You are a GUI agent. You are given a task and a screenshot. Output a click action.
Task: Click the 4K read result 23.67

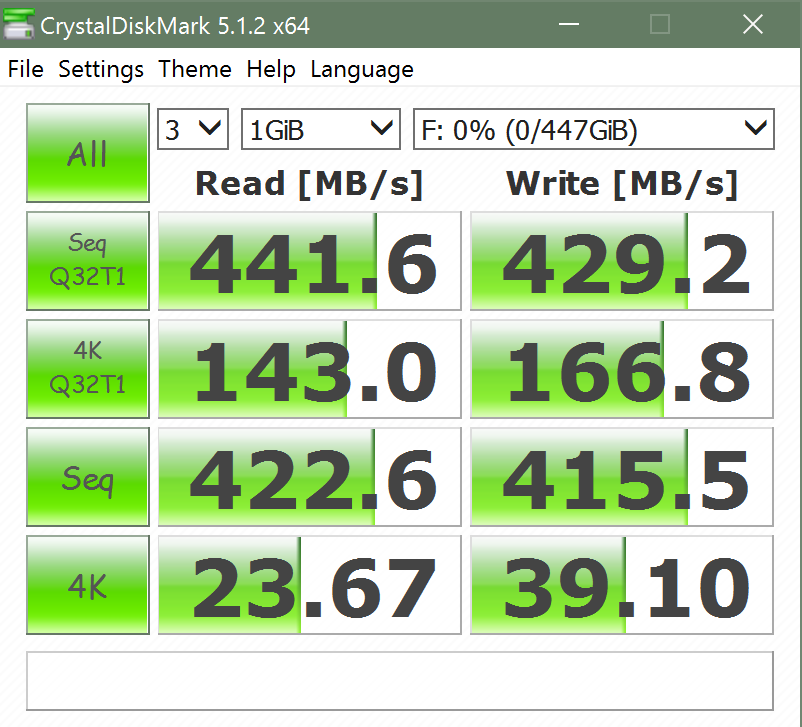(310, 585)
